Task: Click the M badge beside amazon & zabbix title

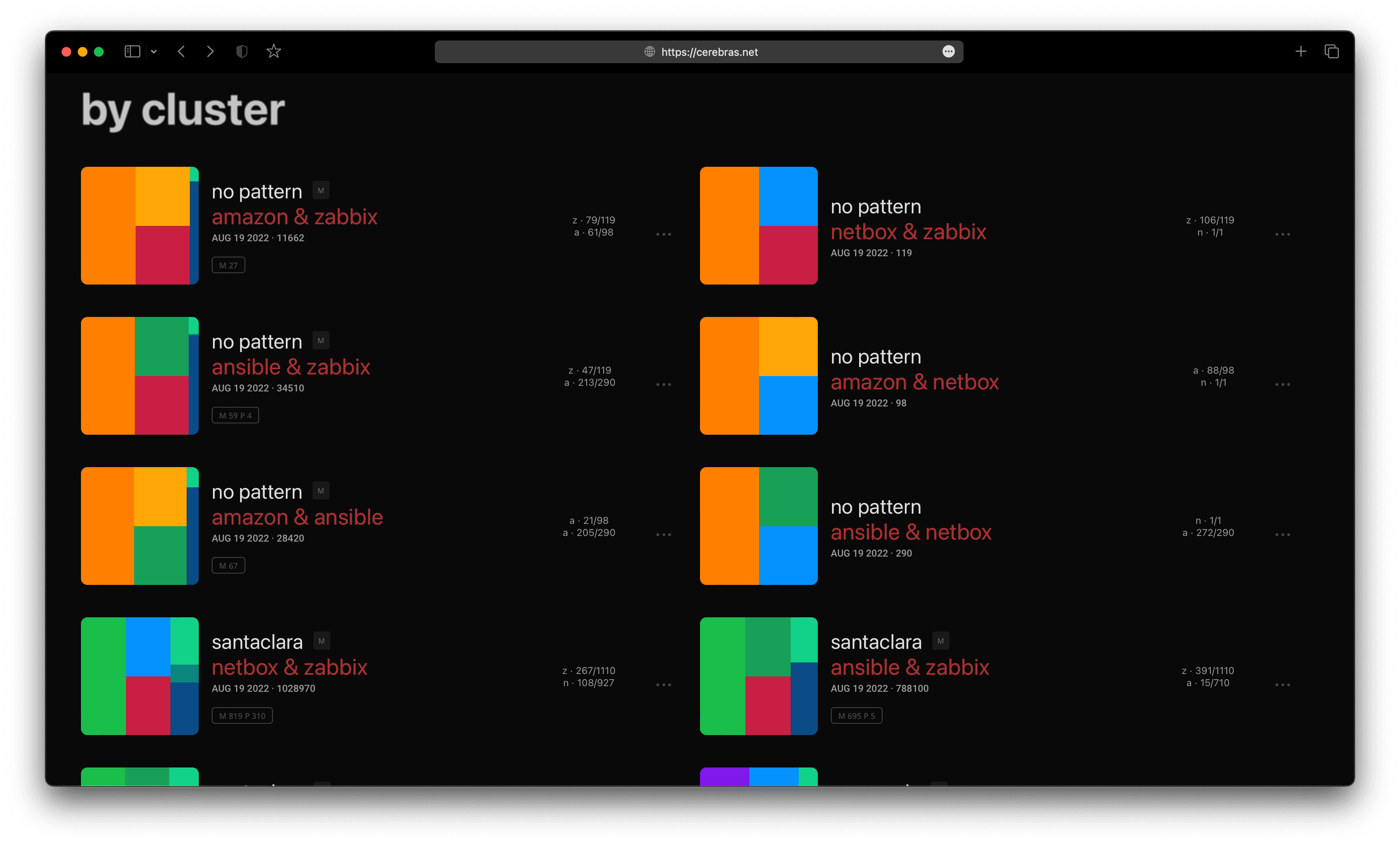Action: pyautogui.click(x=321, y=191)
